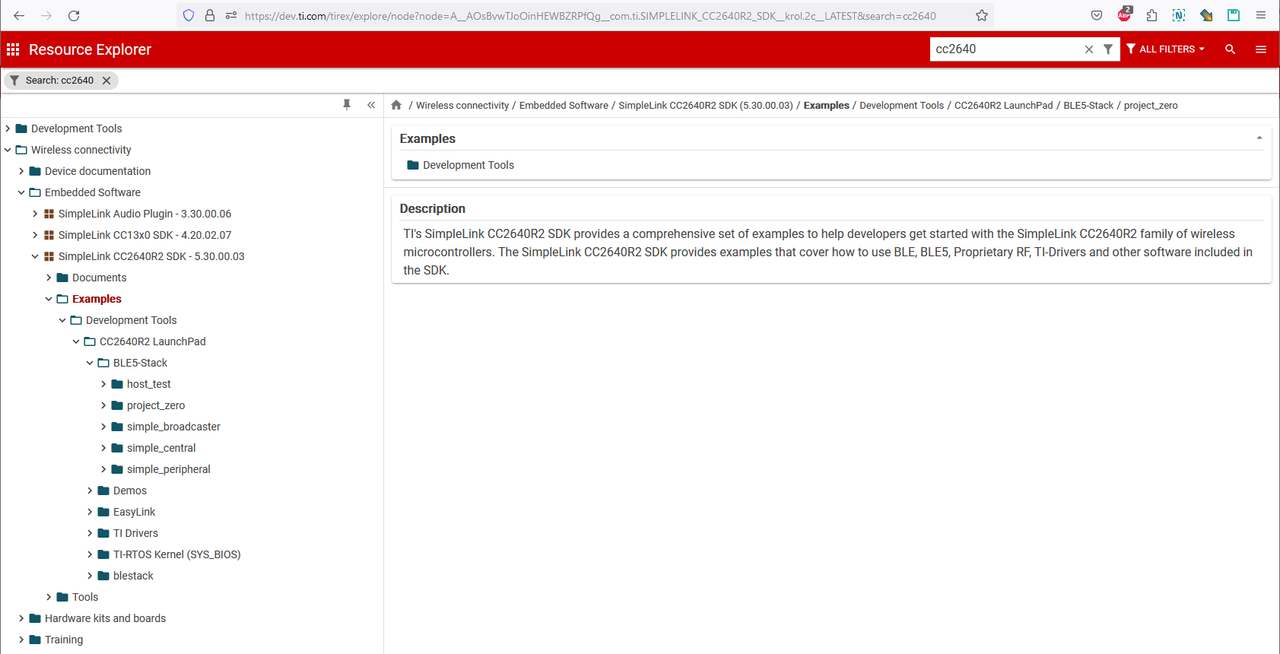This screenshot has width=1280, height=654.
Task: Select the TI Drivers folder
Action: pyautogui.click(x=135, y=533)
